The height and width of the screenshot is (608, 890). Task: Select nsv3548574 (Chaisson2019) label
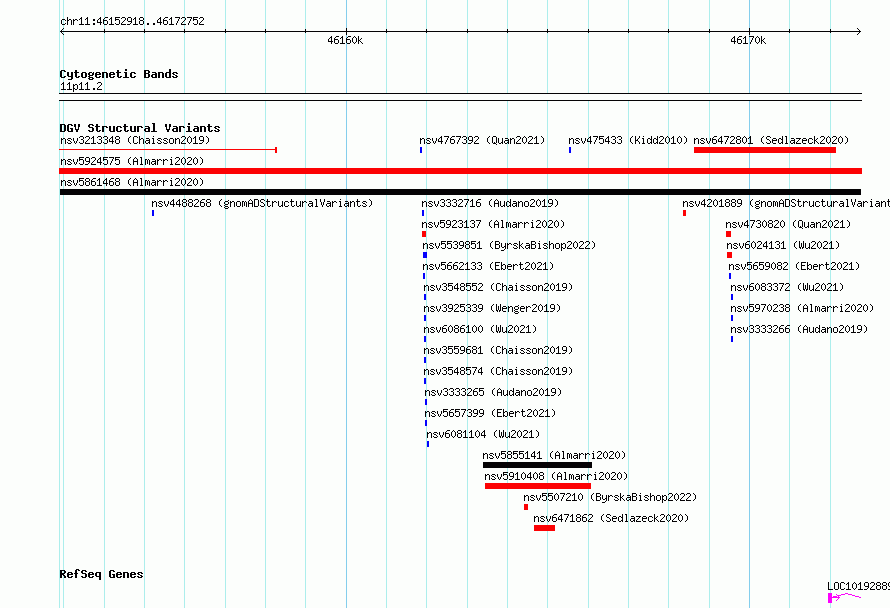[498, 371]
